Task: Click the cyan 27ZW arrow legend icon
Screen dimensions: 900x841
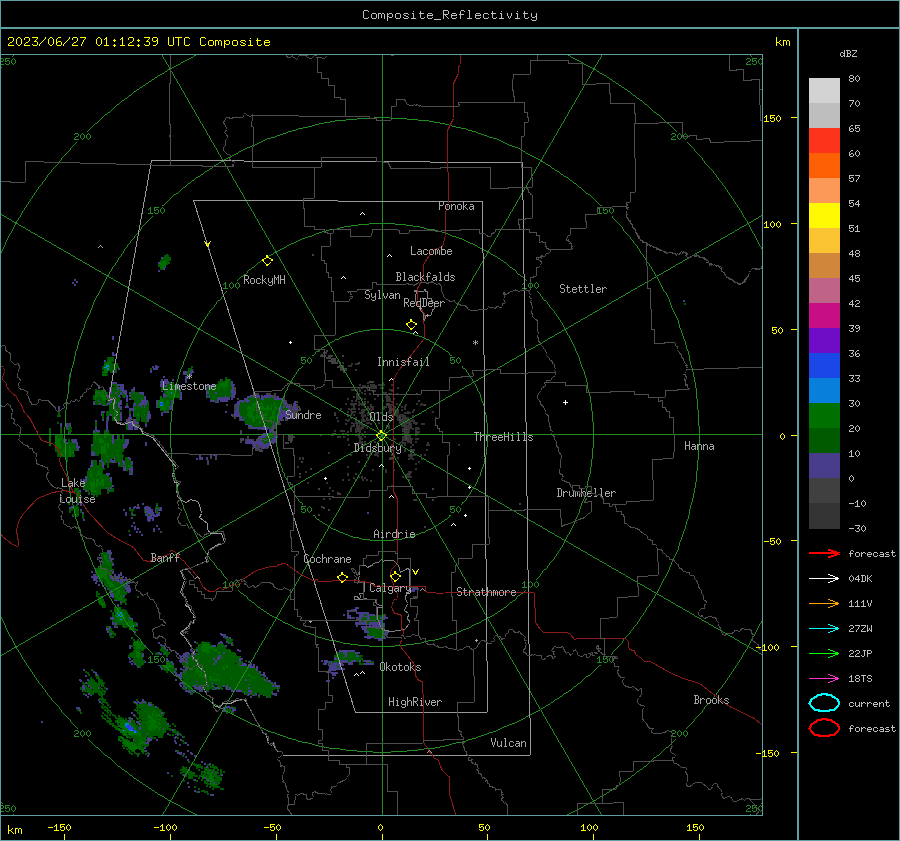Action: click(x=824, y=629)
